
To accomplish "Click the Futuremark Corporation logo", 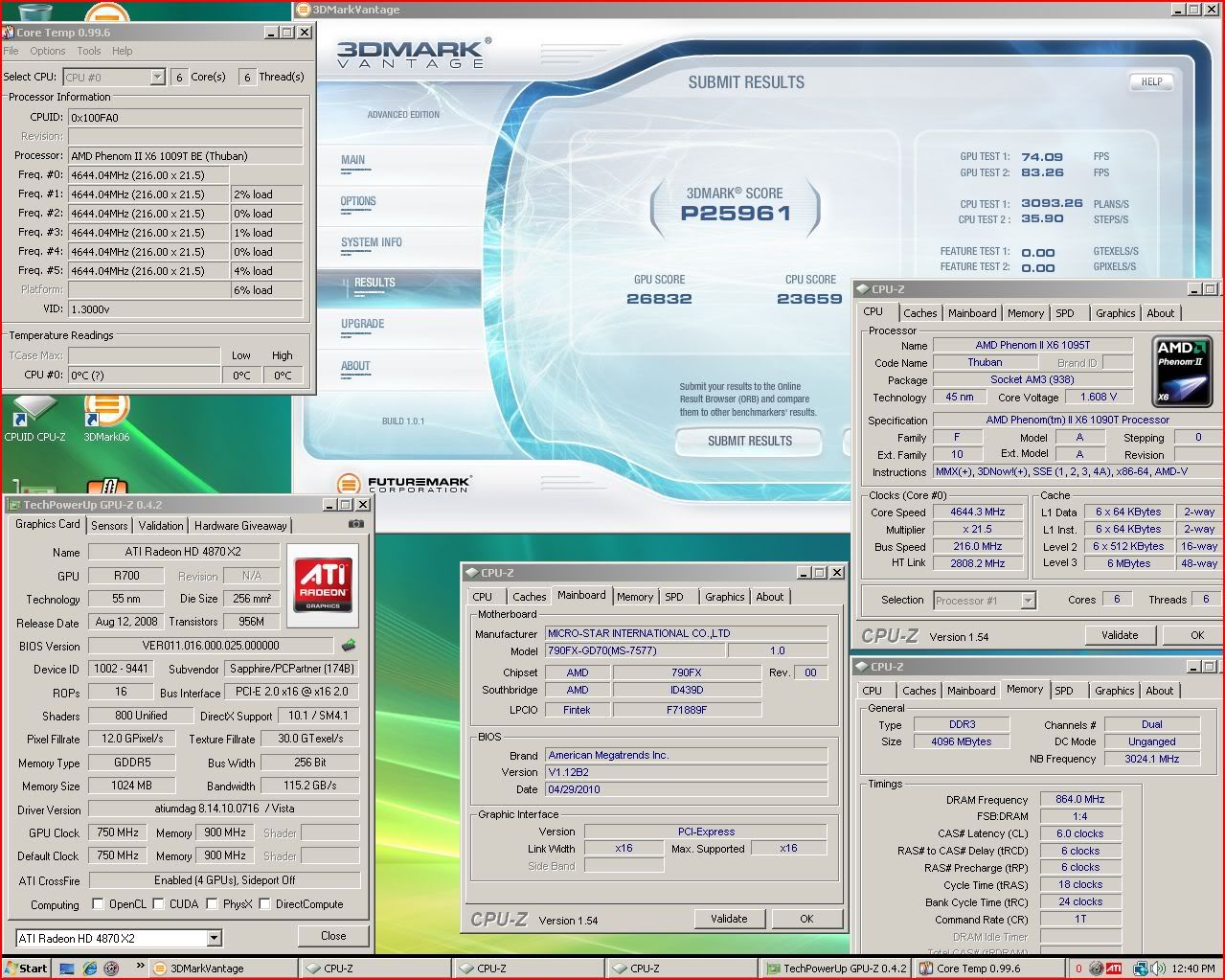I will click(404, 485).
